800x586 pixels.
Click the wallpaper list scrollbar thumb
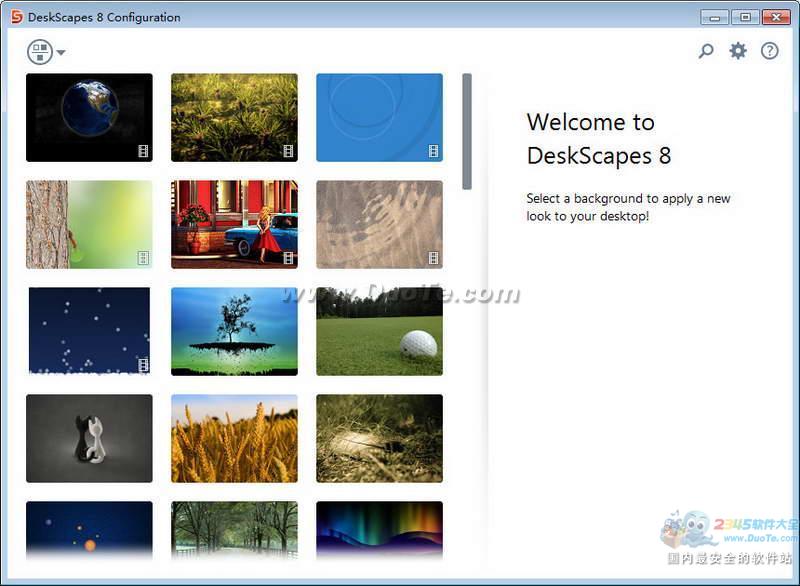(x=467, y=132)
